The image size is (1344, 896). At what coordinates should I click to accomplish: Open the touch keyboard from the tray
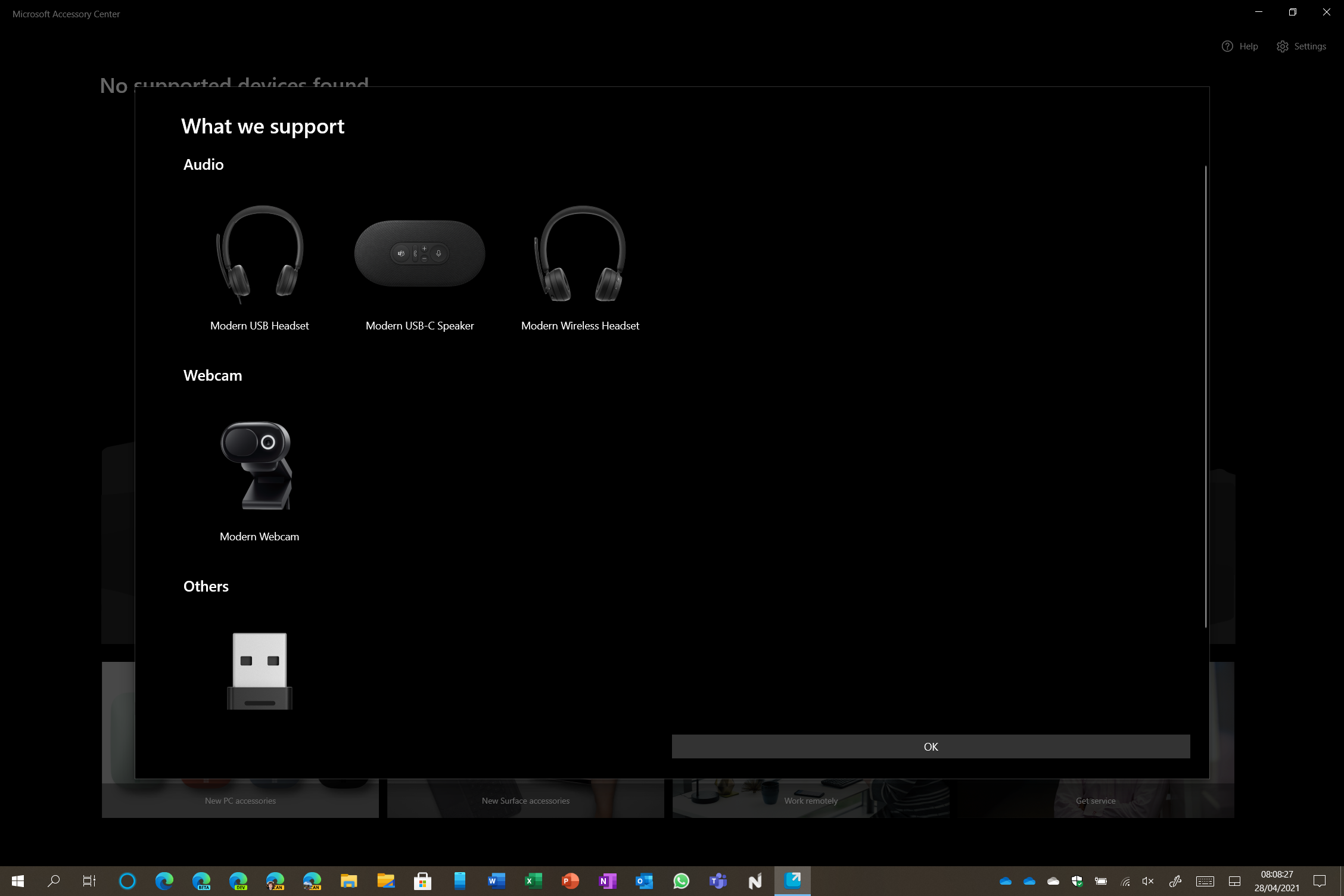(x=1205, y=881)
